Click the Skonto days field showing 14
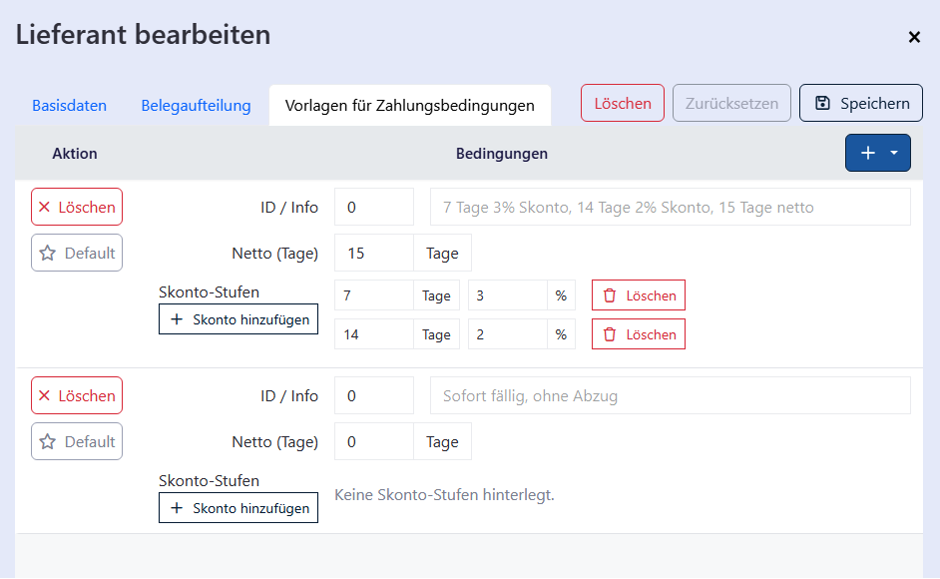 [x=373, y=334]
